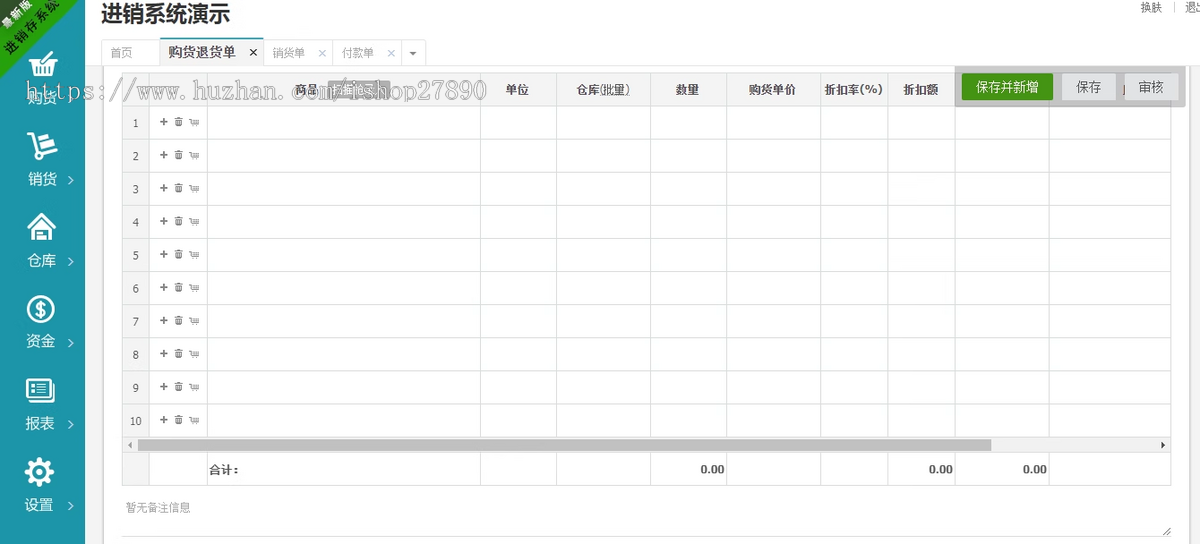Switch to the 首页 tab

click(x=121, y=53)
